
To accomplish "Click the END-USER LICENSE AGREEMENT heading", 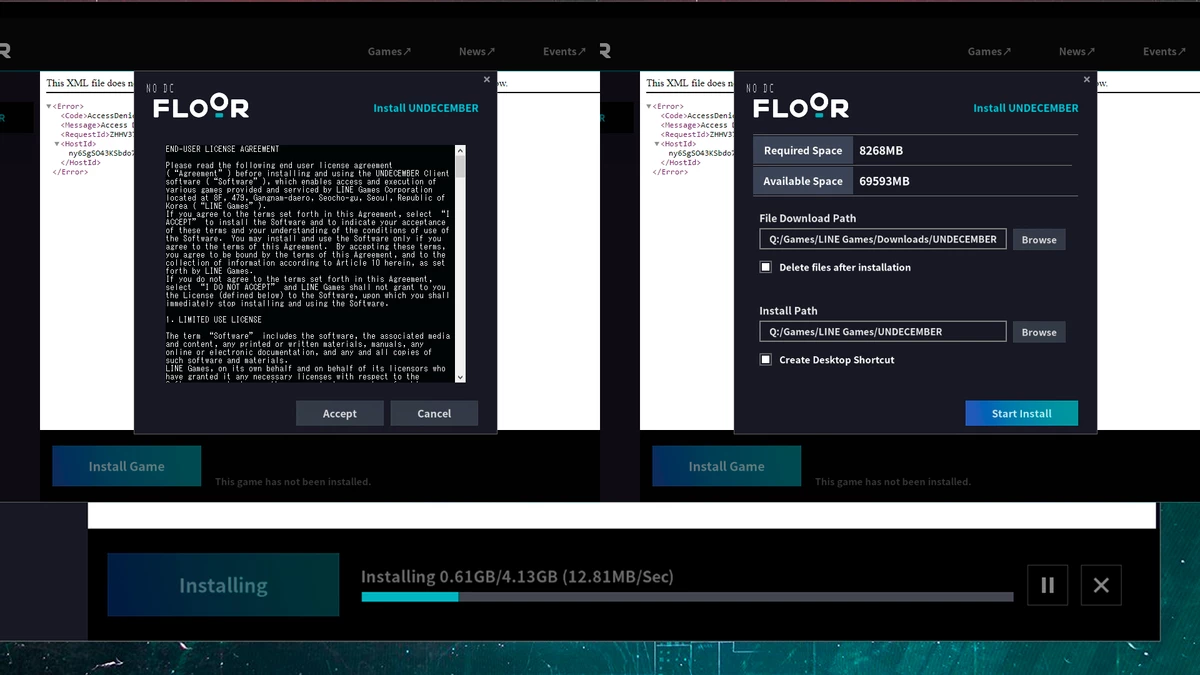I will [223, 149].
